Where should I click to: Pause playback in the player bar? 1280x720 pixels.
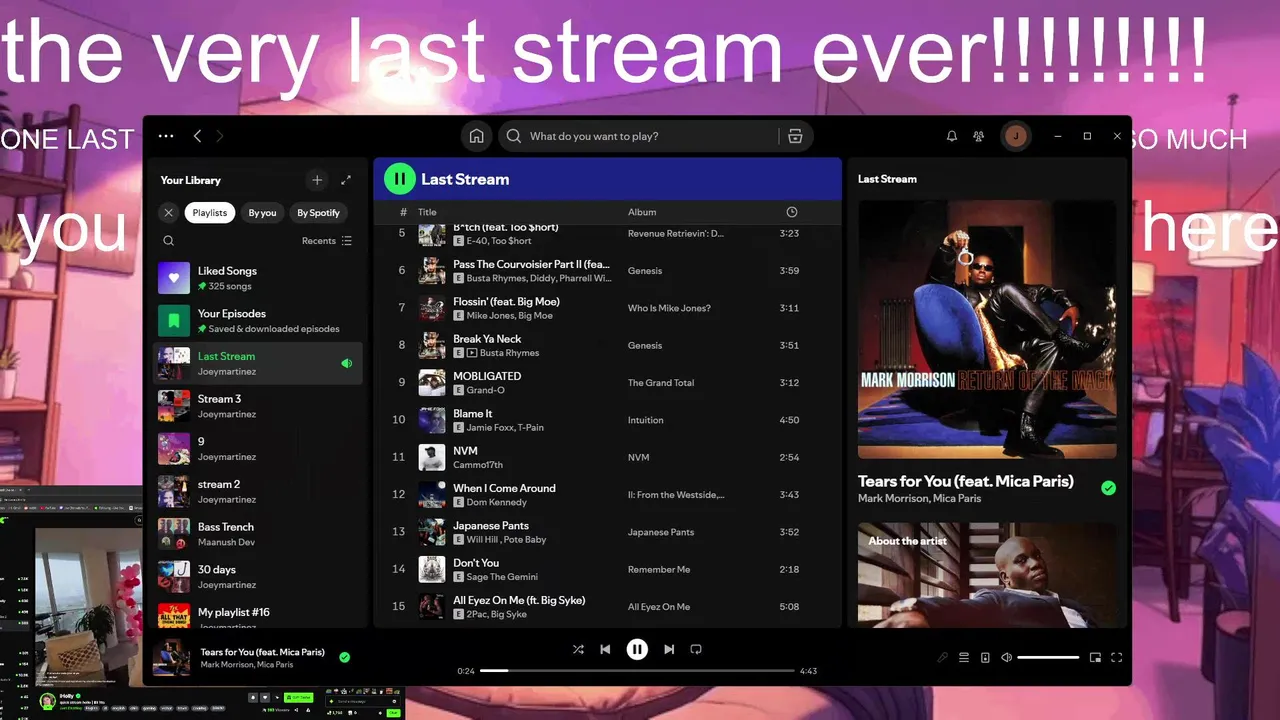[637, 649]
